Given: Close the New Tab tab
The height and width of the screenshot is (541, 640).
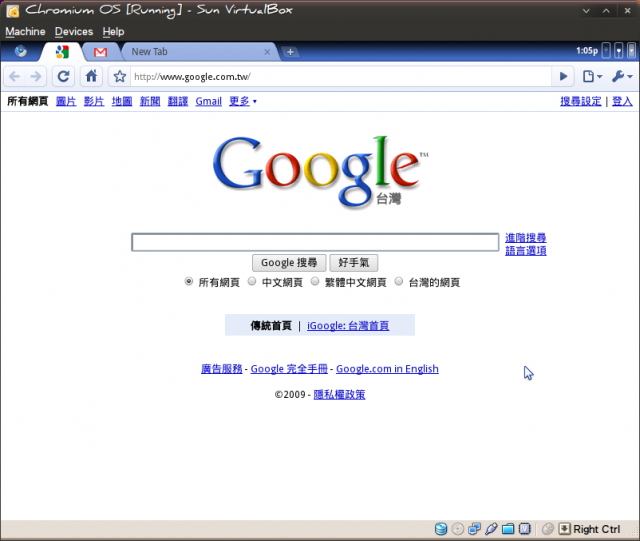Looking at the screenshot, I should point(267,52).
